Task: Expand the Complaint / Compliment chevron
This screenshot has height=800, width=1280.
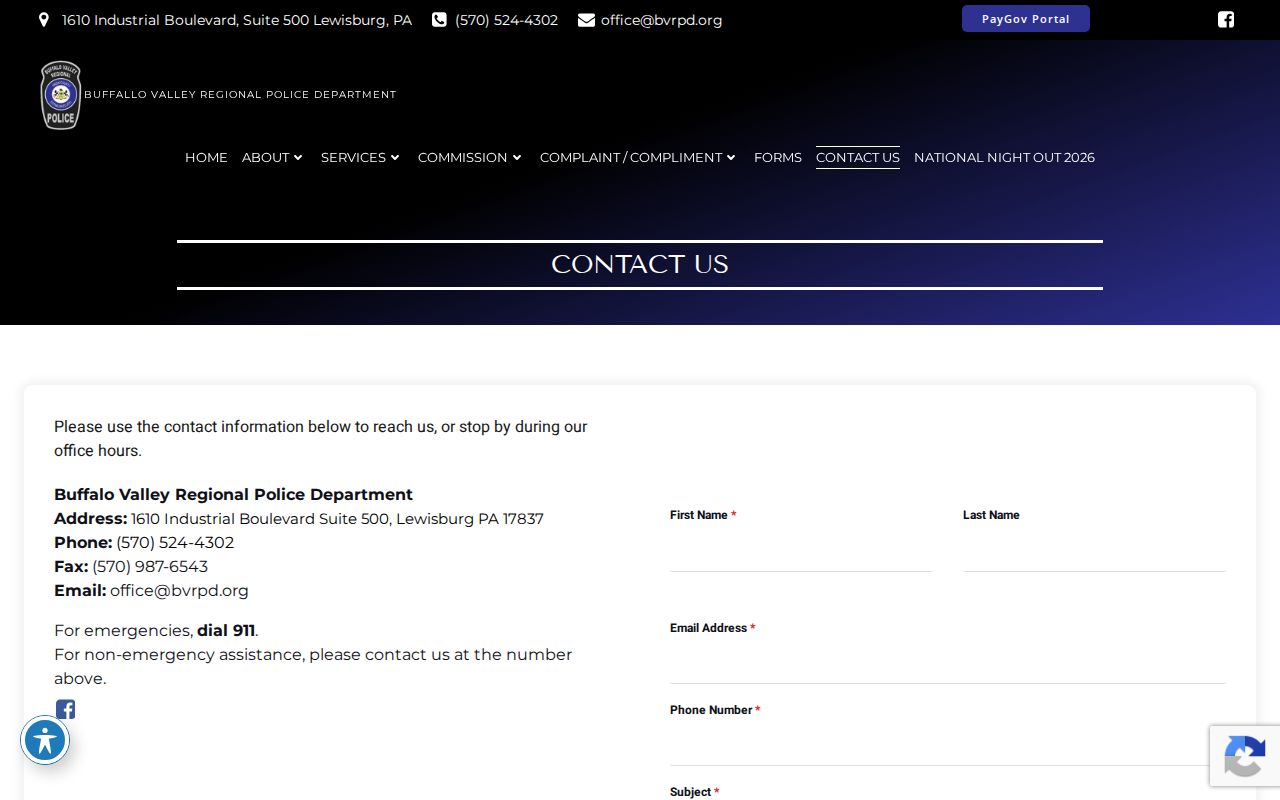Action: click(x=731, y=158)
